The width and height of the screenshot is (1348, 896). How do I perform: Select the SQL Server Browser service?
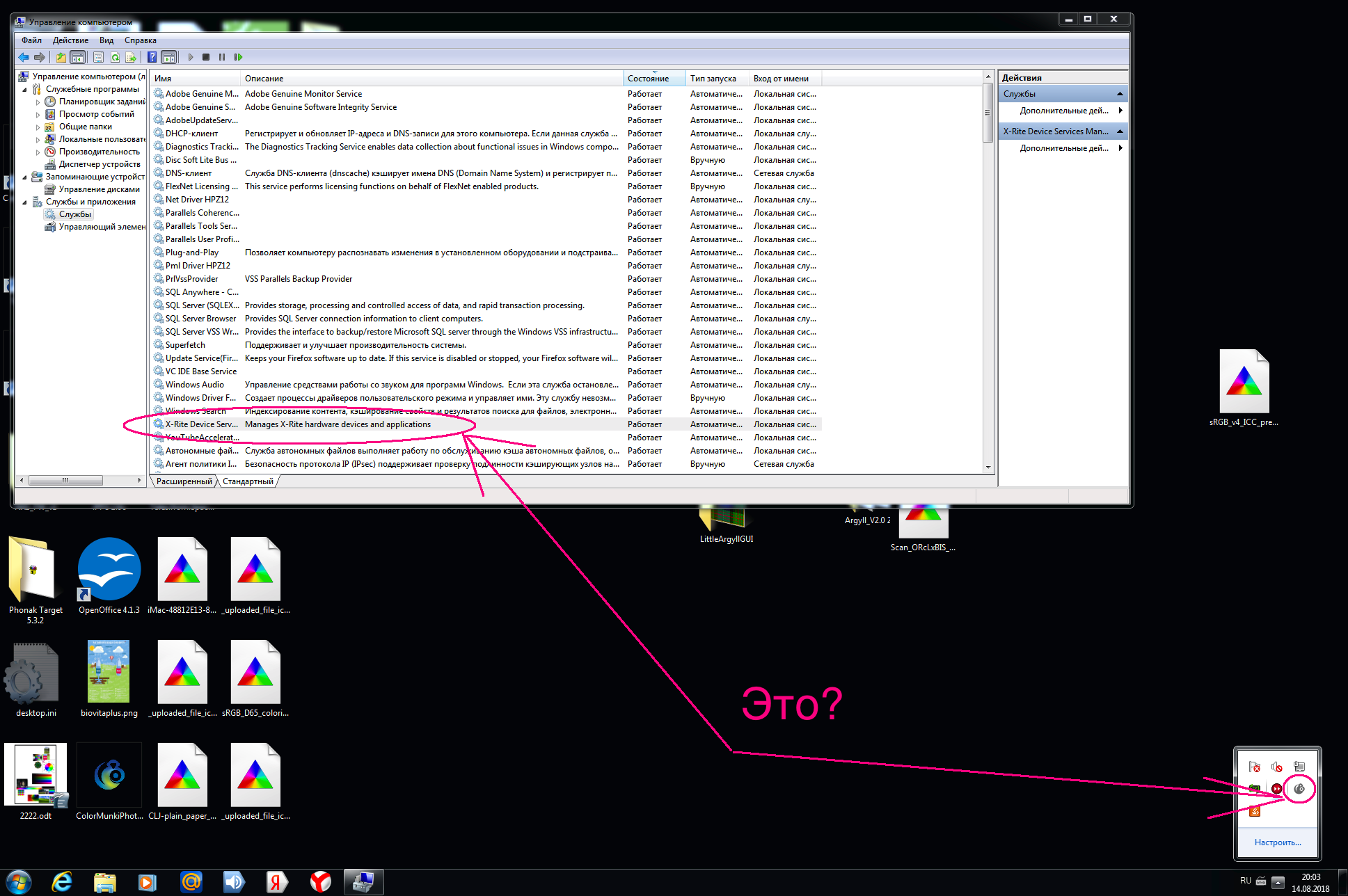point(486,319)
